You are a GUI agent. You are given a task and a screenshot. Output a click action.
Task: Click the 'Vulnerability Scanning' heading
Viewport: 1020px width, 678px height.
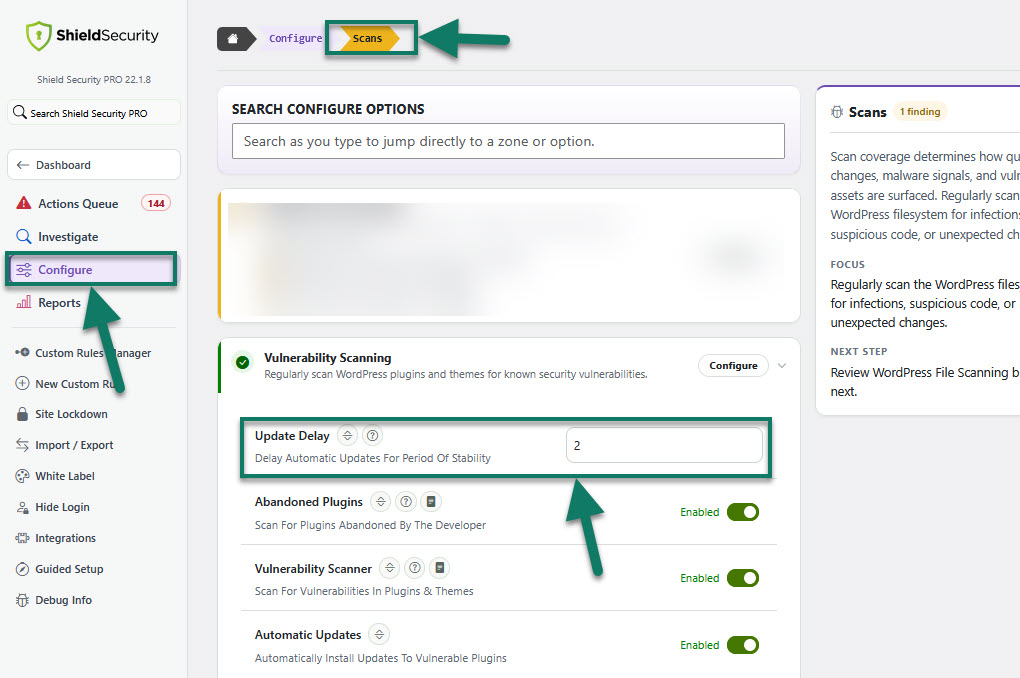click(327, 358)
